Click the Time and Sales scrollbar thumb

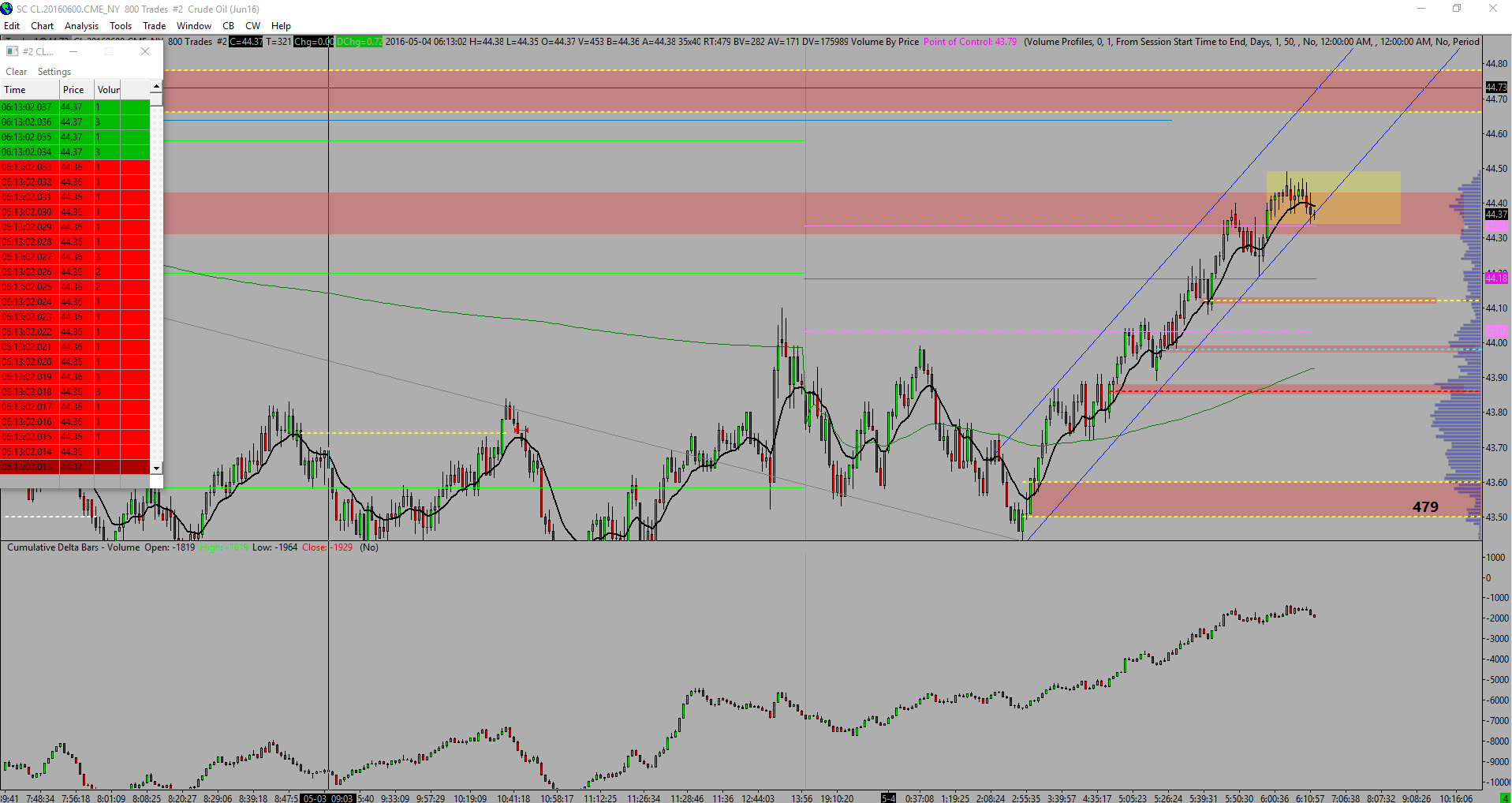[x=156, y=99]
